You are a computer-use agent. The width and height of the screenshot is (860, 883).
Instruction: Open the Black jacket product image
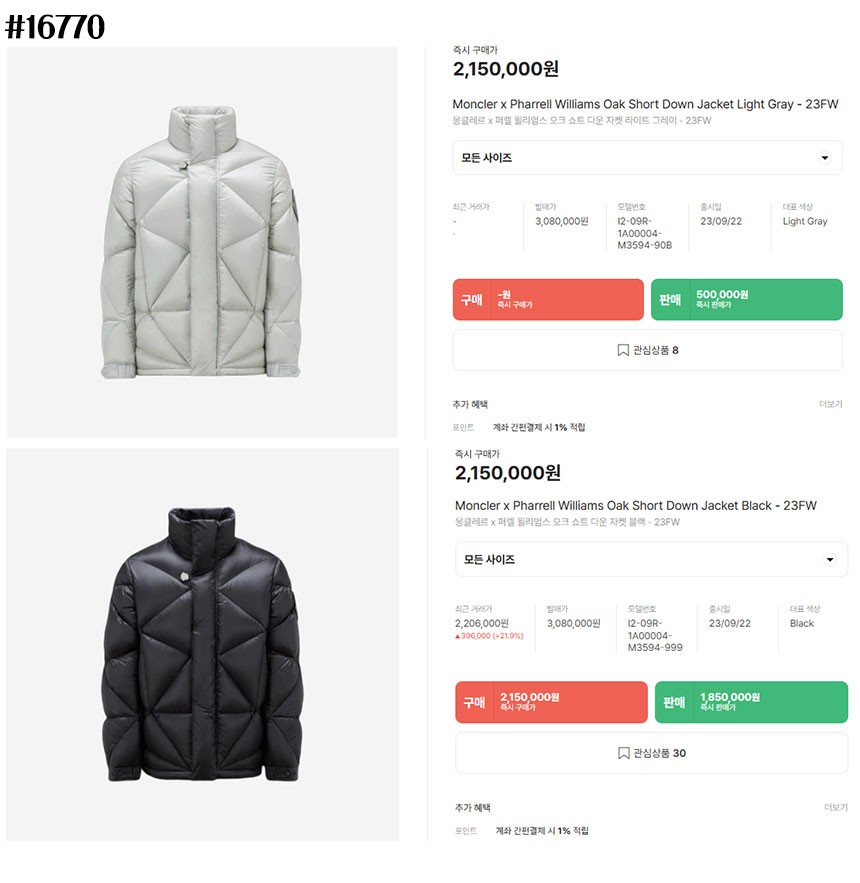(202, 645)
